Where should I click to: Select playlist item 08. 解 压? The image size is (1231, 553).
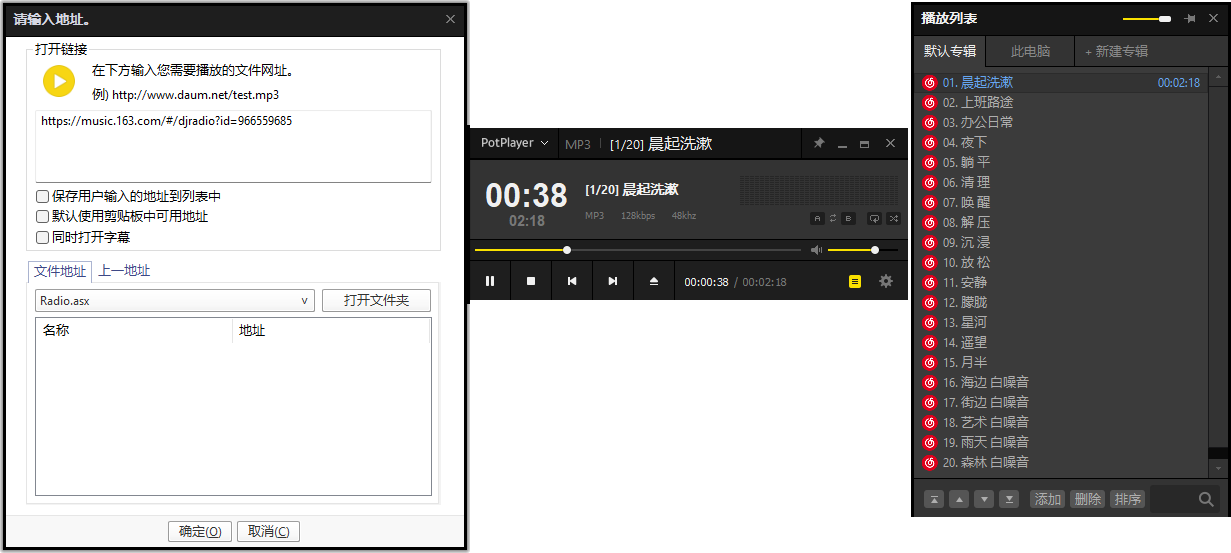[1061, 222]
